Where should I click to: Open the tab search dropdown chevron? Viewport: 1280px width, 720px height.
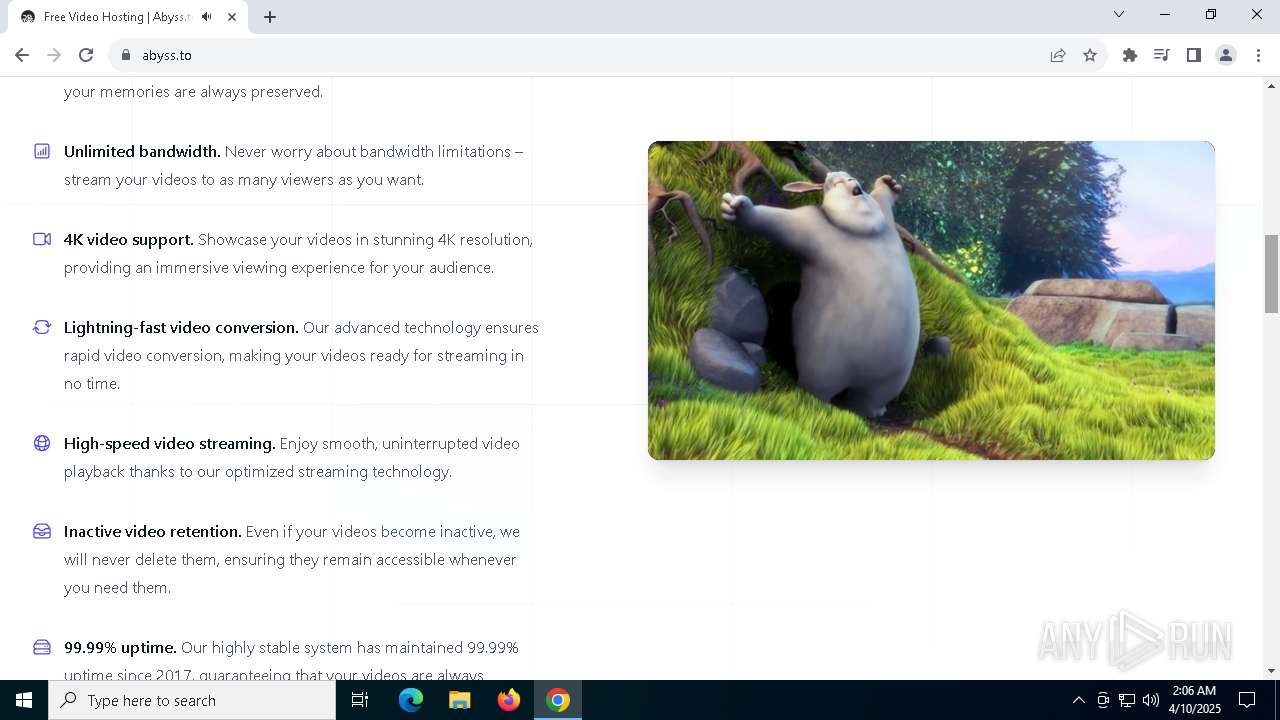click(x=1119, y=14)
